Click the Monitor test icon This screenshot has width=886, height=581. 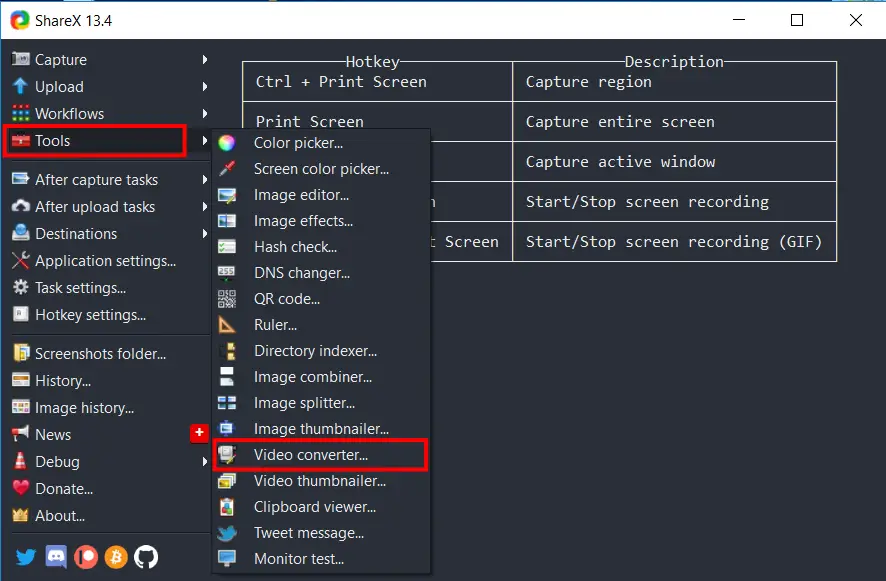coord(227,559)
